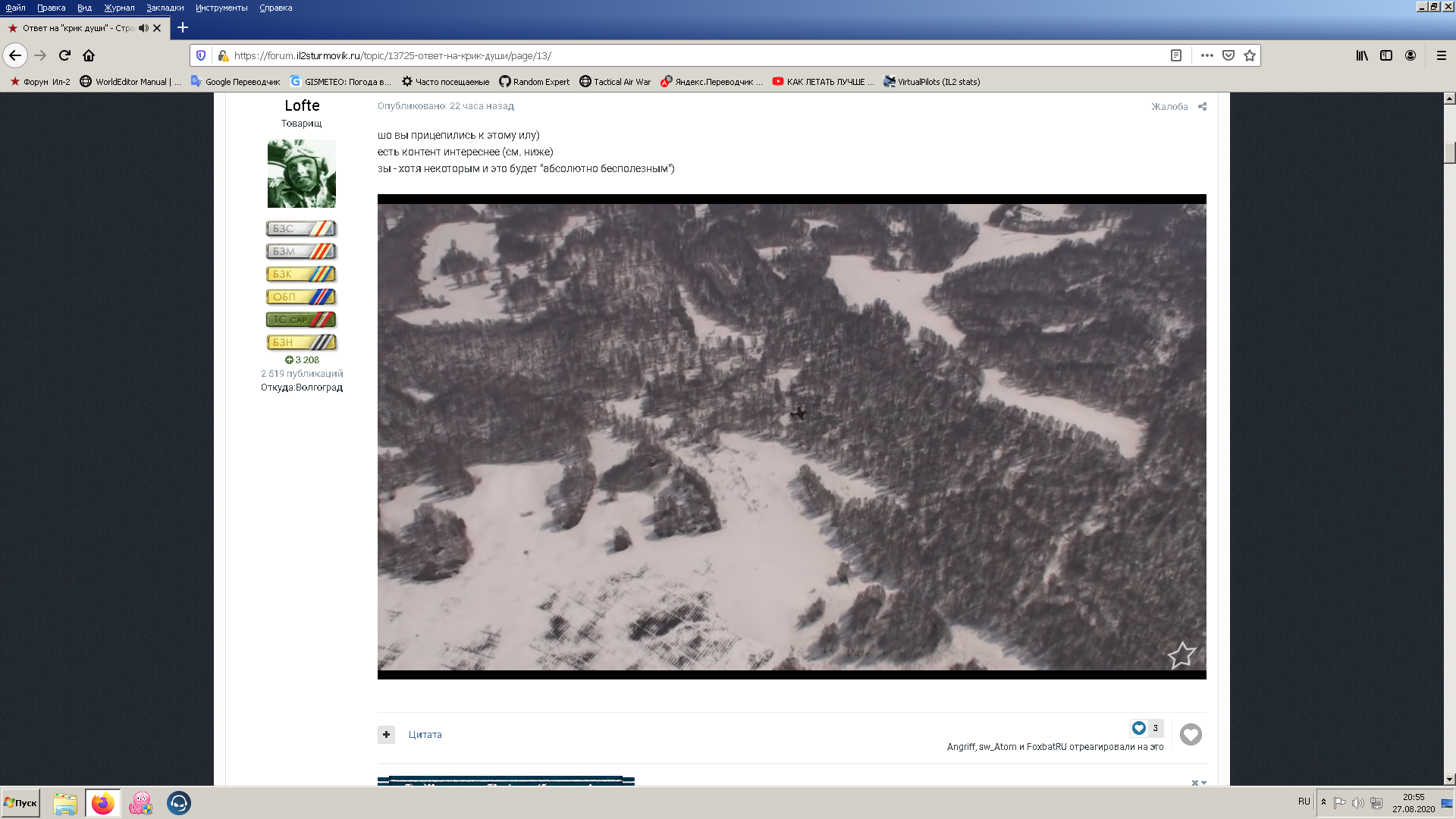Image resolution: width=1456 pixels, height=819 pixels.
Task: Open page actions three-dots menu
Action: click(1207, 55)
